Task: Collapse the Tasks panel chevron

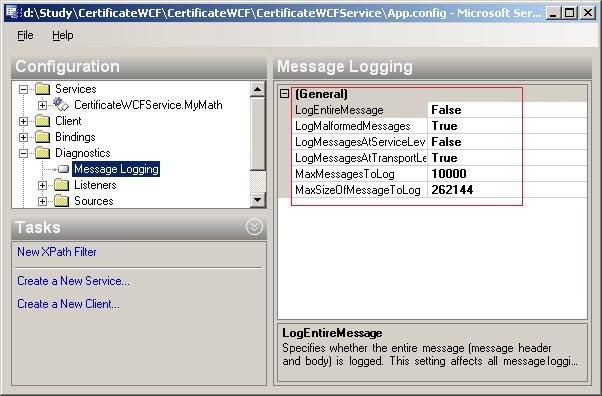Action: pos(254,227)
